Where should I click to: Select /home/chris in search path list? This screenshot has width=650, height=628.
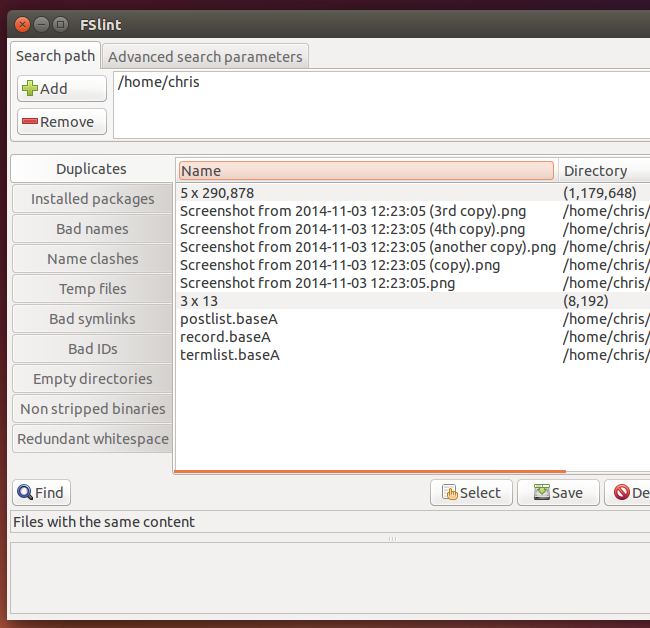tap(159, 82)
